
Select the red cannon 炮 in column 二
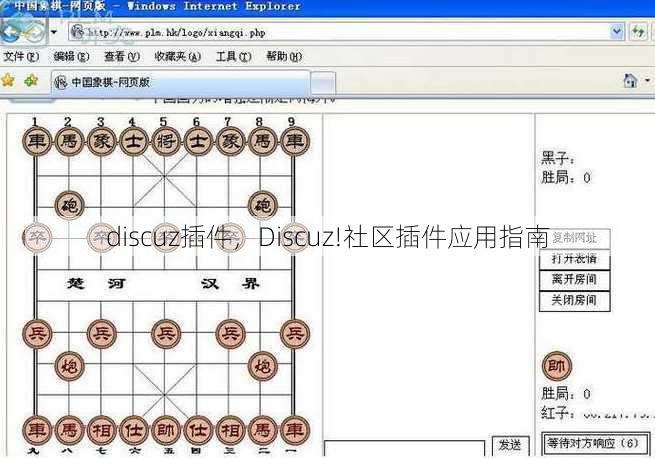(x=263, y=366)
